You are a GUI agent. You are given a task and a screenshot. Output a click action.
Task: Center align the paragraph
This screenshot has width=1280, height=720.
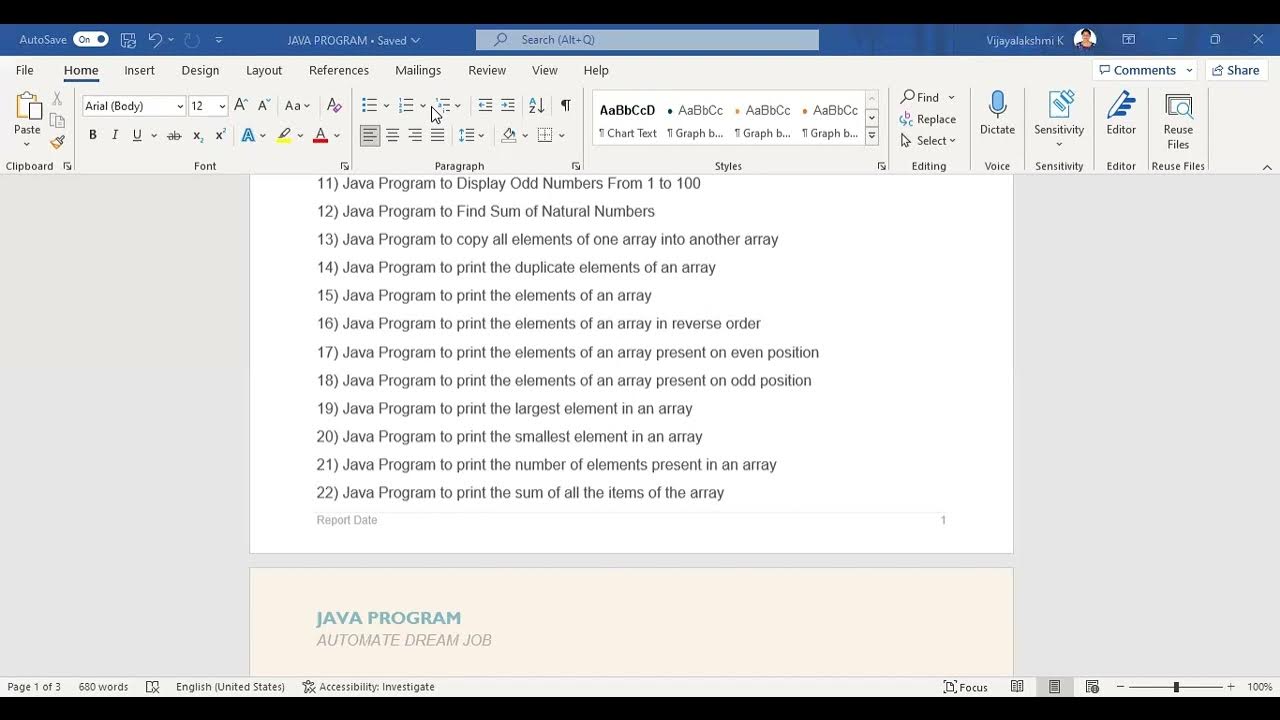coord(393,135)
